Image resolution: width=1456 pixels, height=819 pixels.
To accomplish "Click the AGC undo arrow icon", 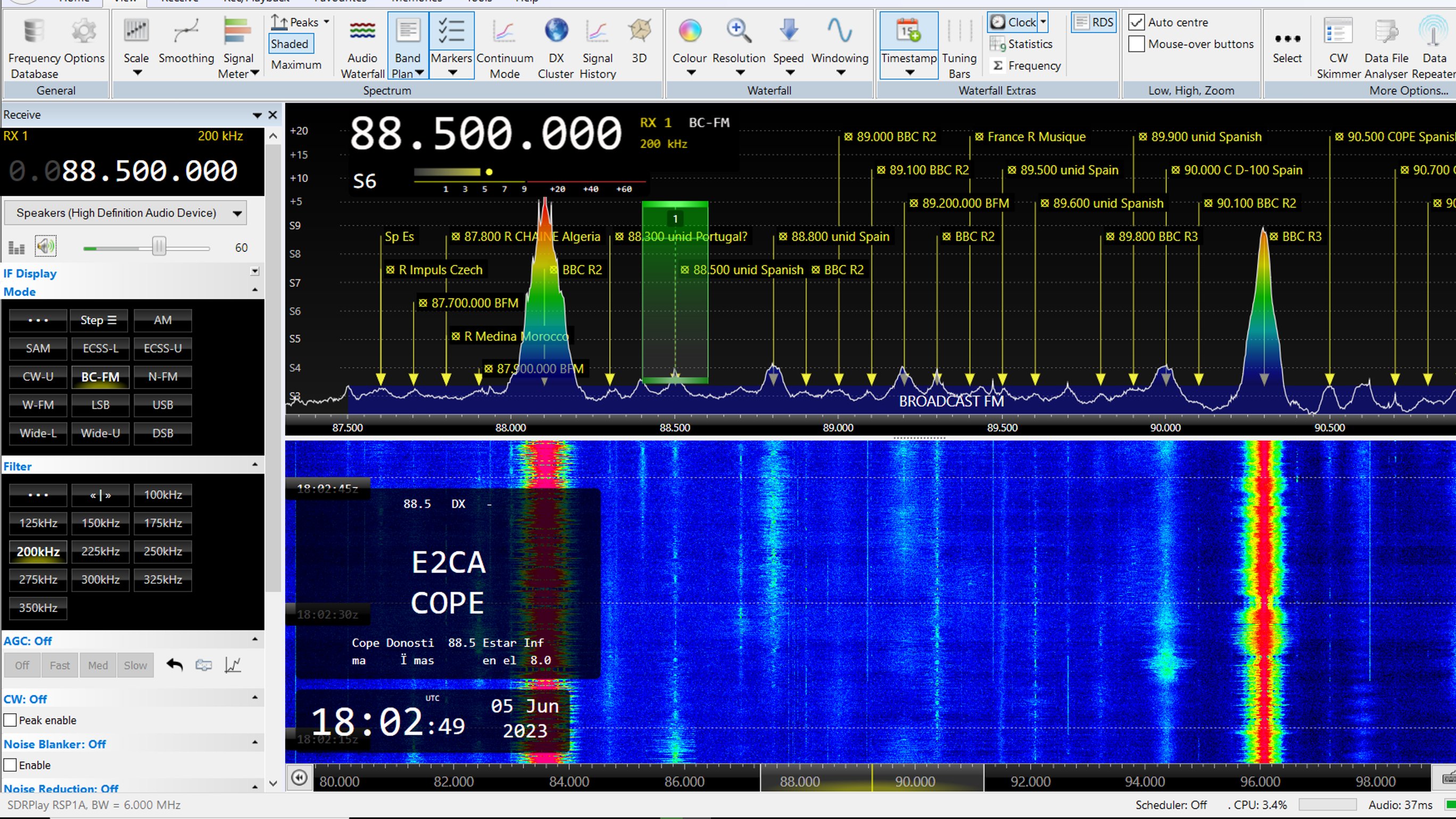I will coord(175,665).
